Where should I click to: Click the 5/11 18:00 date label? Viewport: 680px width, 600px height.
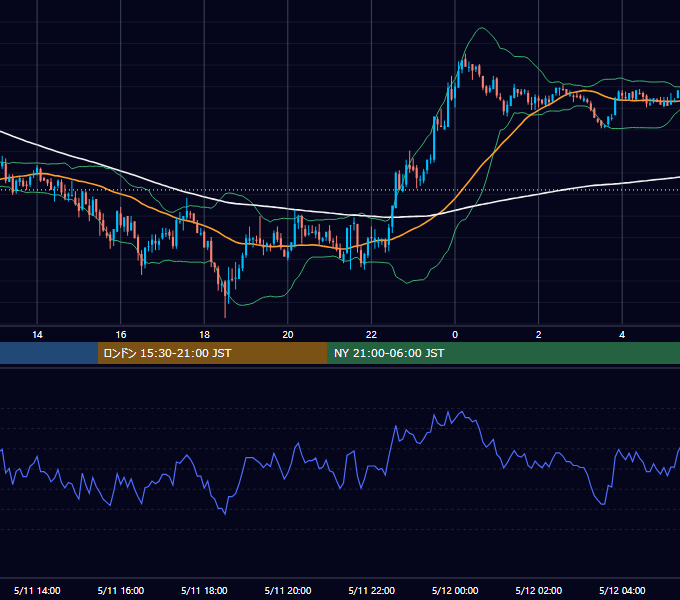[x=204, y=590]
